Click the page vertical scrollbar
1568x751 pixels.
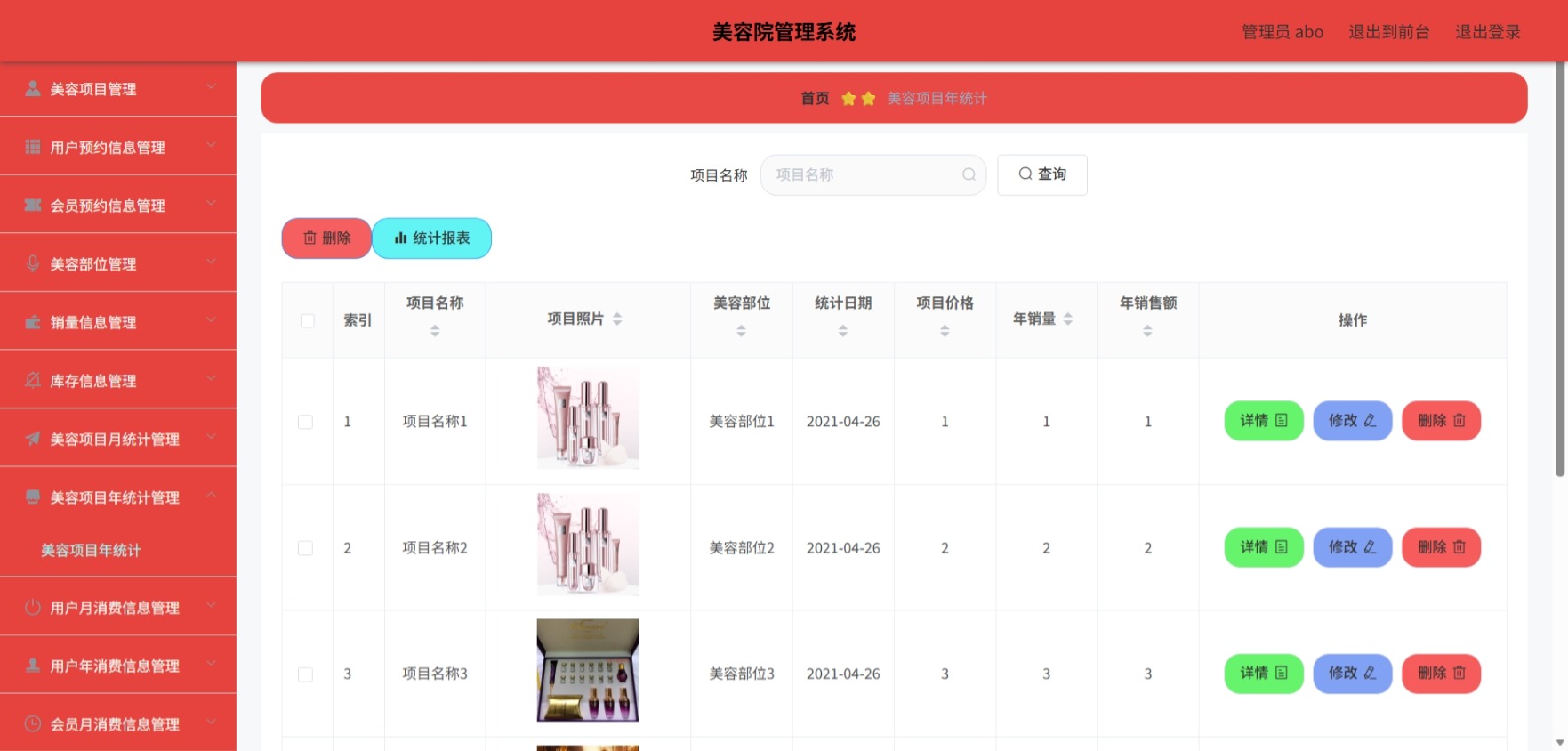(1559, 269)
